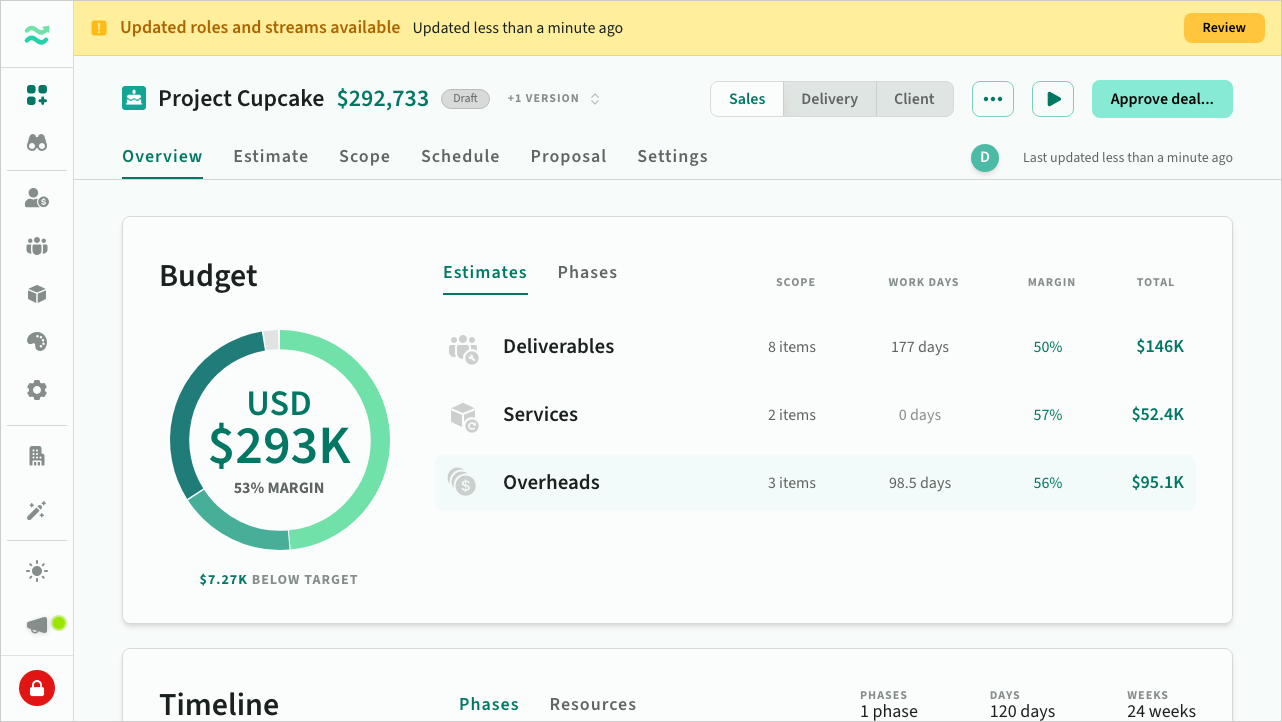
Task: Toggle the sun light-mode icon
Action: 37,572
